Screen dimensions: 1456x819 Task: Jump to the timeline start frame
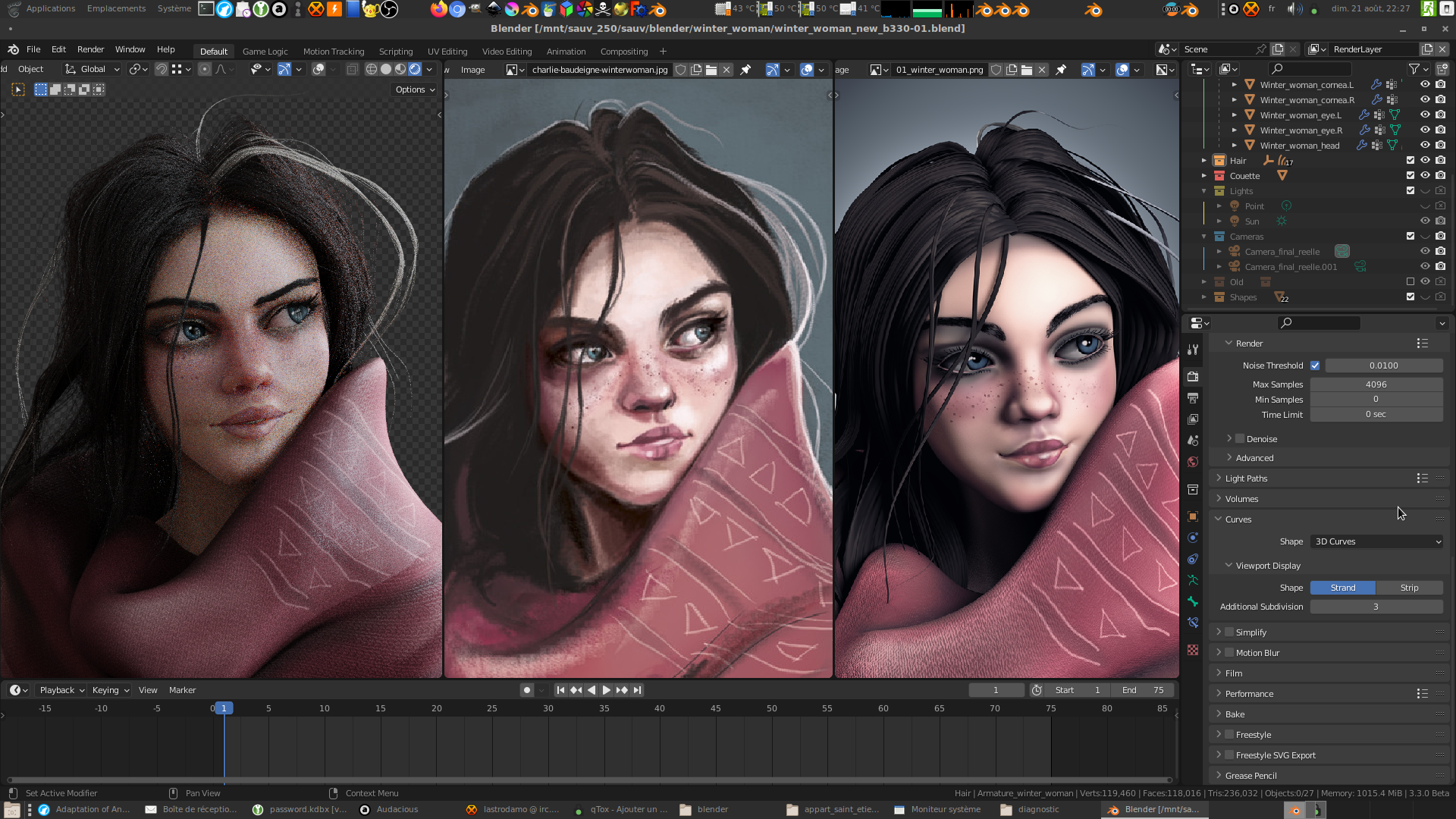560,690
